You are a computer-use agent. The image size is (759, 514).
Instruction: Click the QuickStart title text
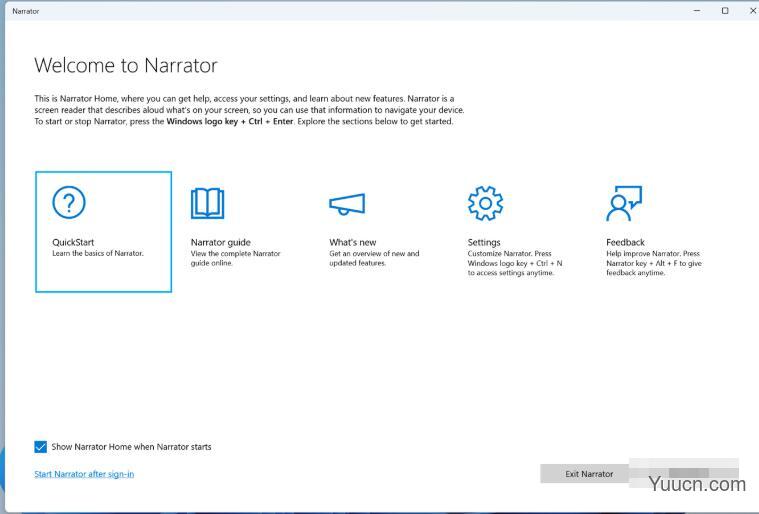coord(73,242)
